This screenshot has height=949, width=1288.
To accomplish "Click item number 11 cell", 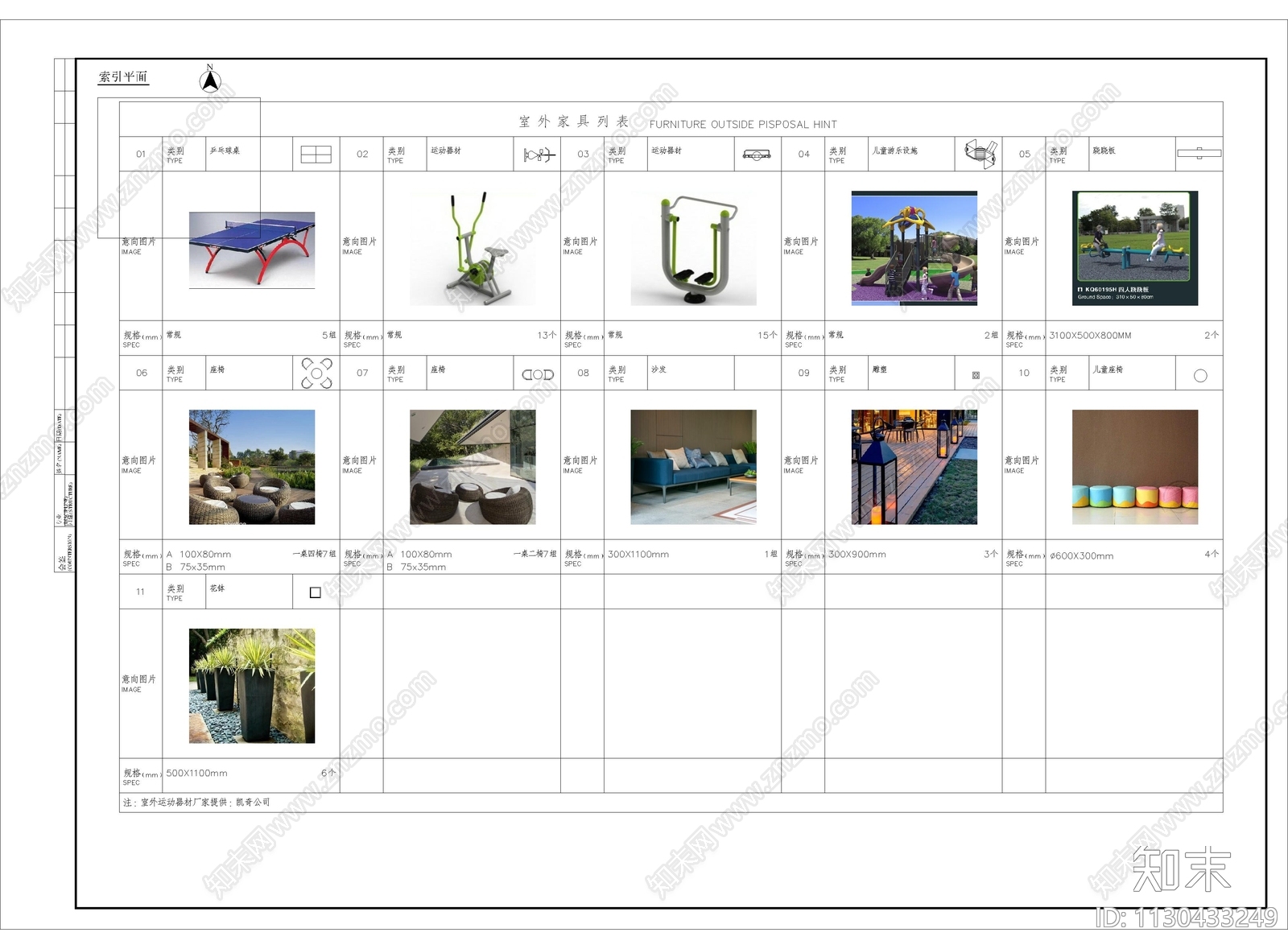I will click(141, 592).
